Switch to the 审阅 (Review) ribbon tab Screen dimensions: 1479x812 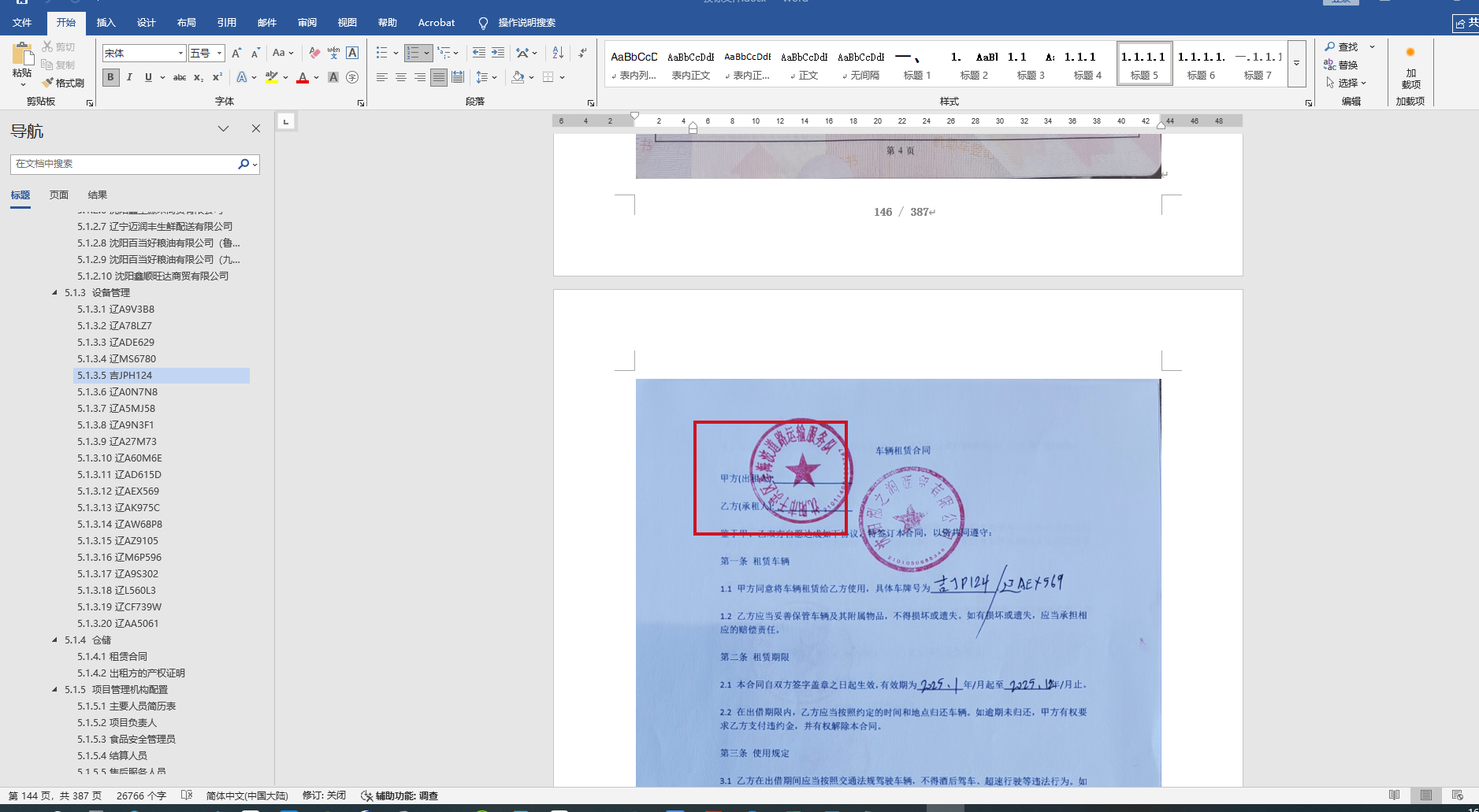point(307,23)
